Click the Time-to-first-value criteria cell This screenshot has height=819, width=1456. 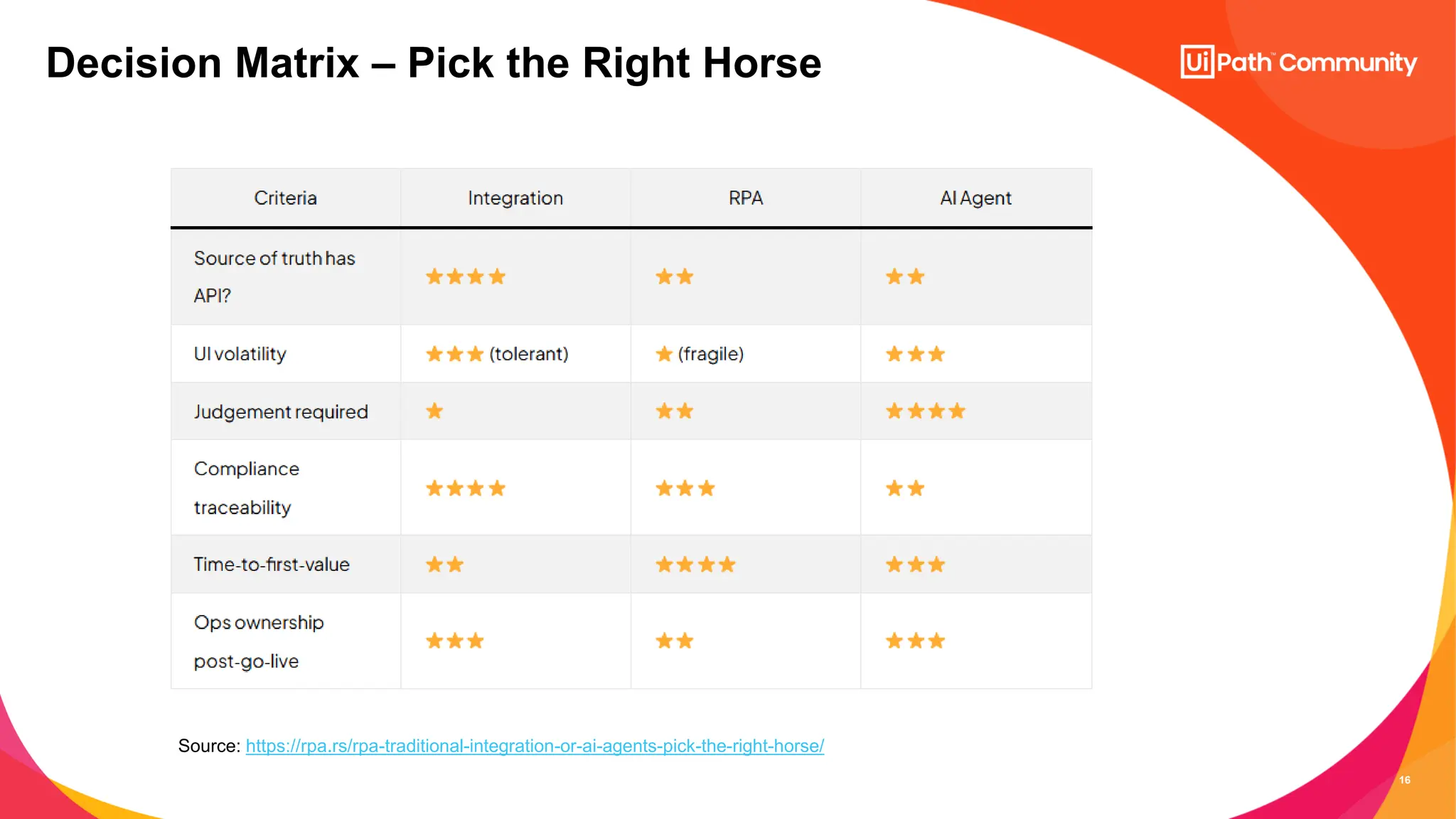272,564
